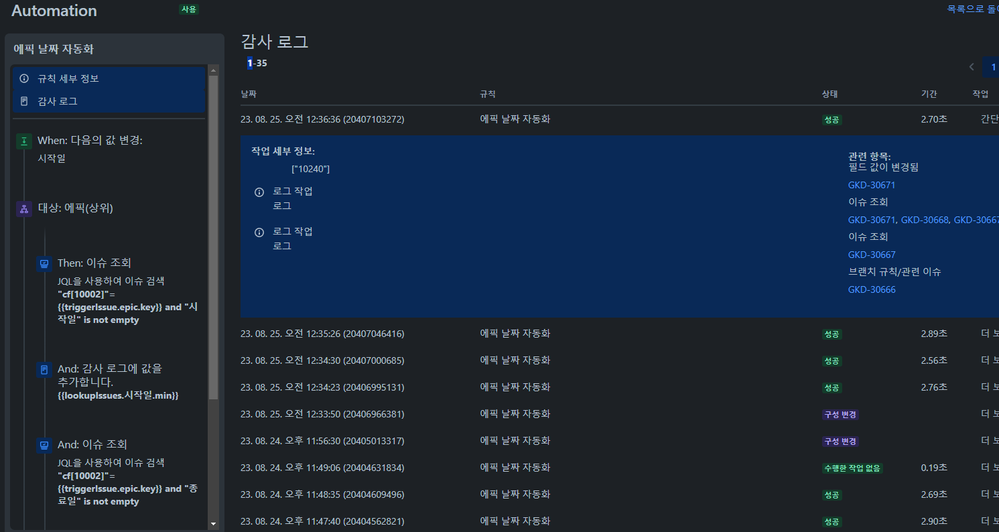
Task: Expand 더 보기 for 12:35:26 entry
Action: (x=989, y=334)
